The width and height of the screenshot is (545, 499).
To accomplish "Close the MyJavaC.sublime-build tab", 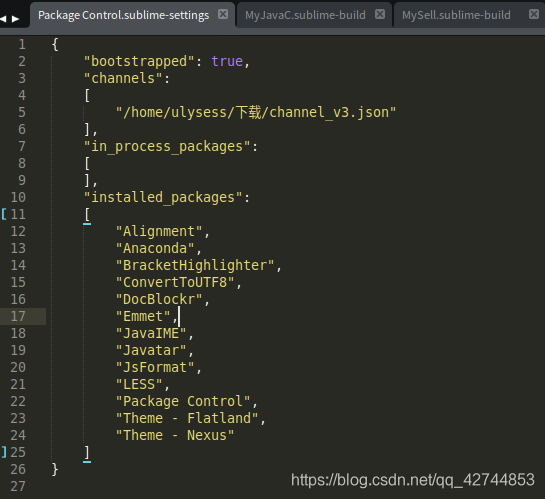I will pyautogui.click(x=380, y=14).
